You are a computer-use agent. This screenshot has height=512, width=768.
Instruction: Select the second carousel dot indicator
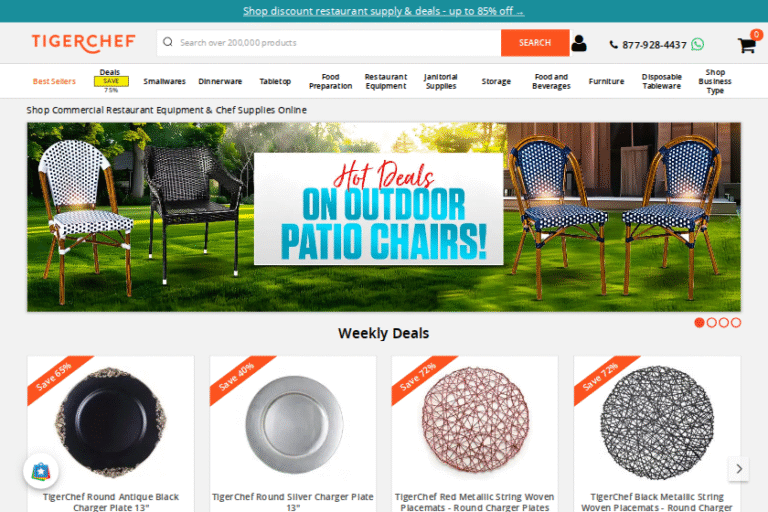click(x=712, y=322)
